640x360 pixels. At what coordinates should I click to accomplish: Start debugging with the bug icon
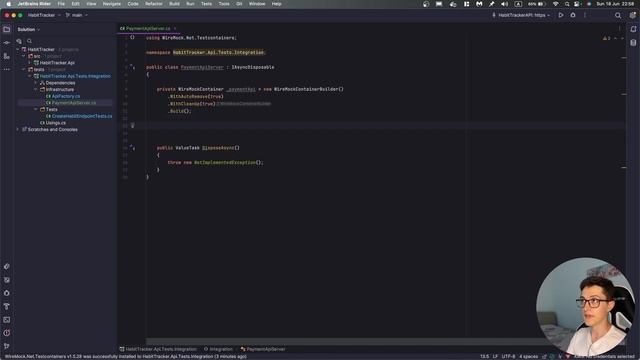[573, 15]
